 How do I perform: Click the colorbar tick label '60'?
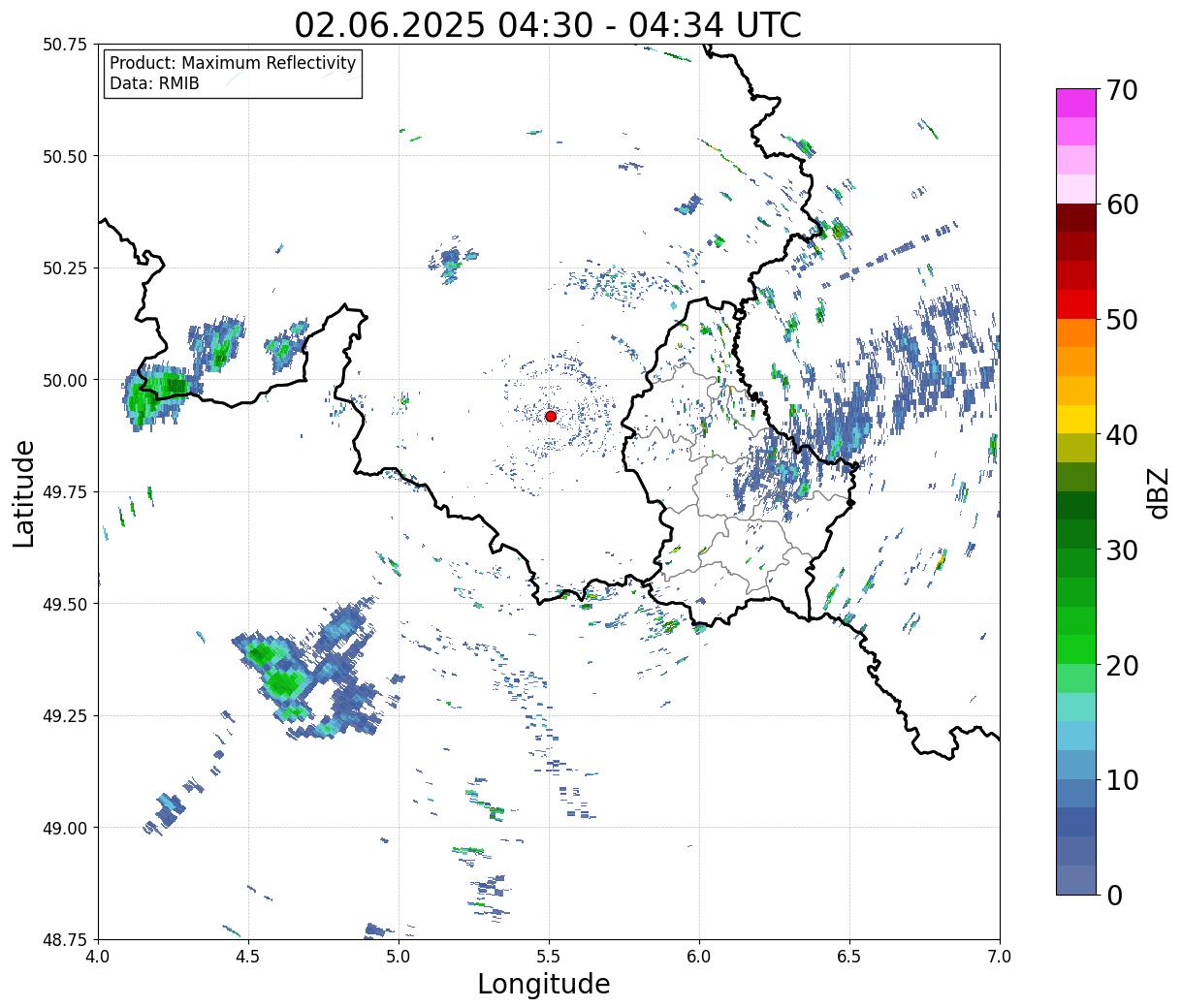tap(1120, 205)
